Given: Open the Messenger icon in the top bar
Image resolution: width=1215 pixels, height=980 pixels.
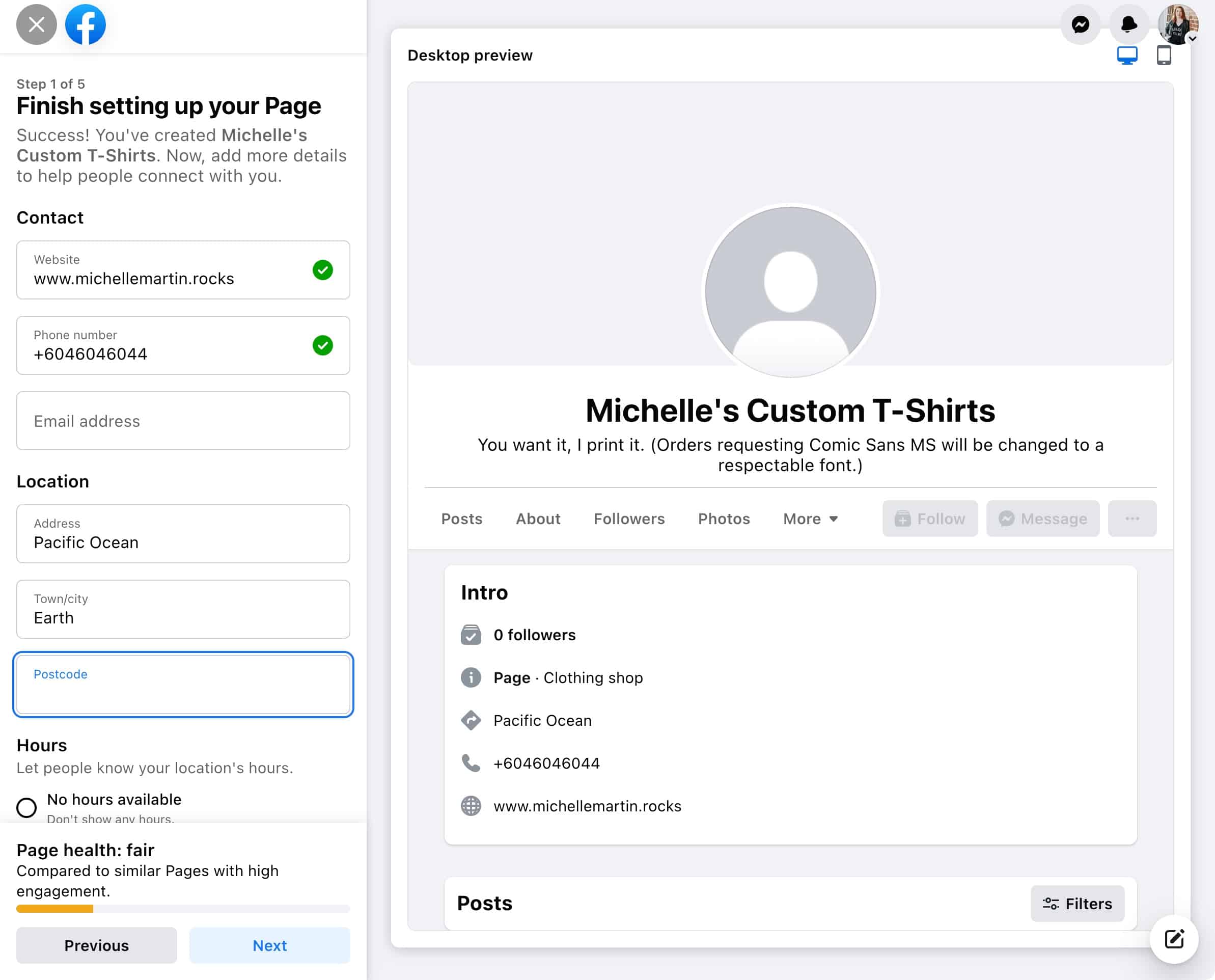Looking at the screenshot, I should pos(1080,24).
